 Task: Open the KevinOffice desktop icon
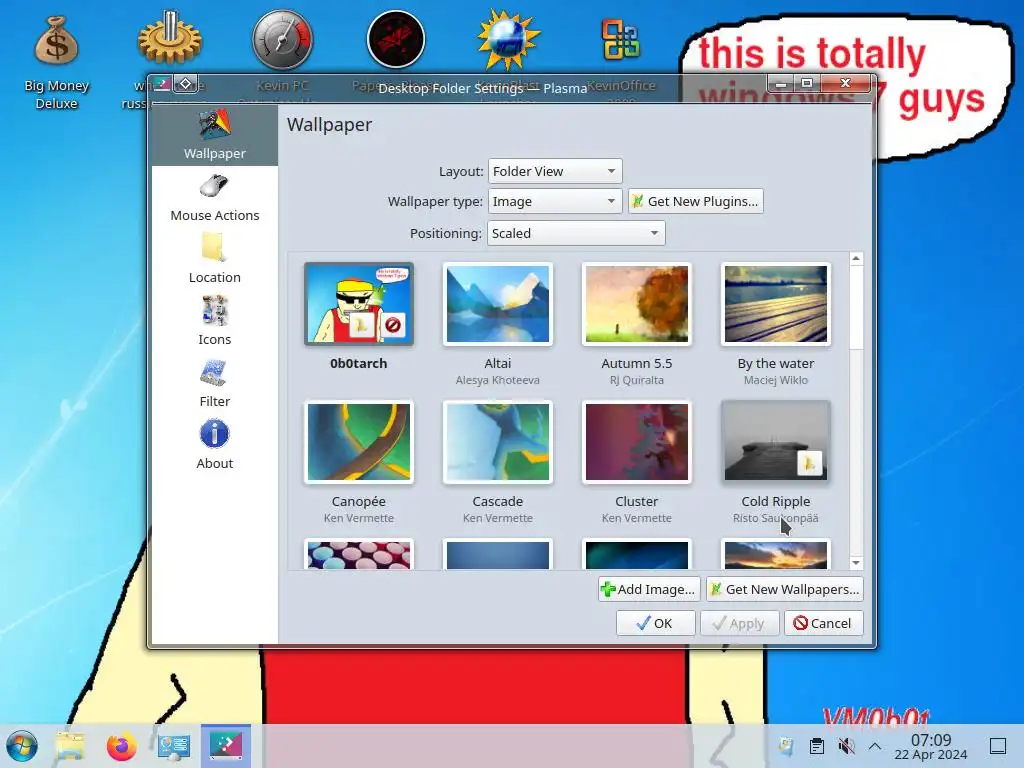[x=621, y=39]
